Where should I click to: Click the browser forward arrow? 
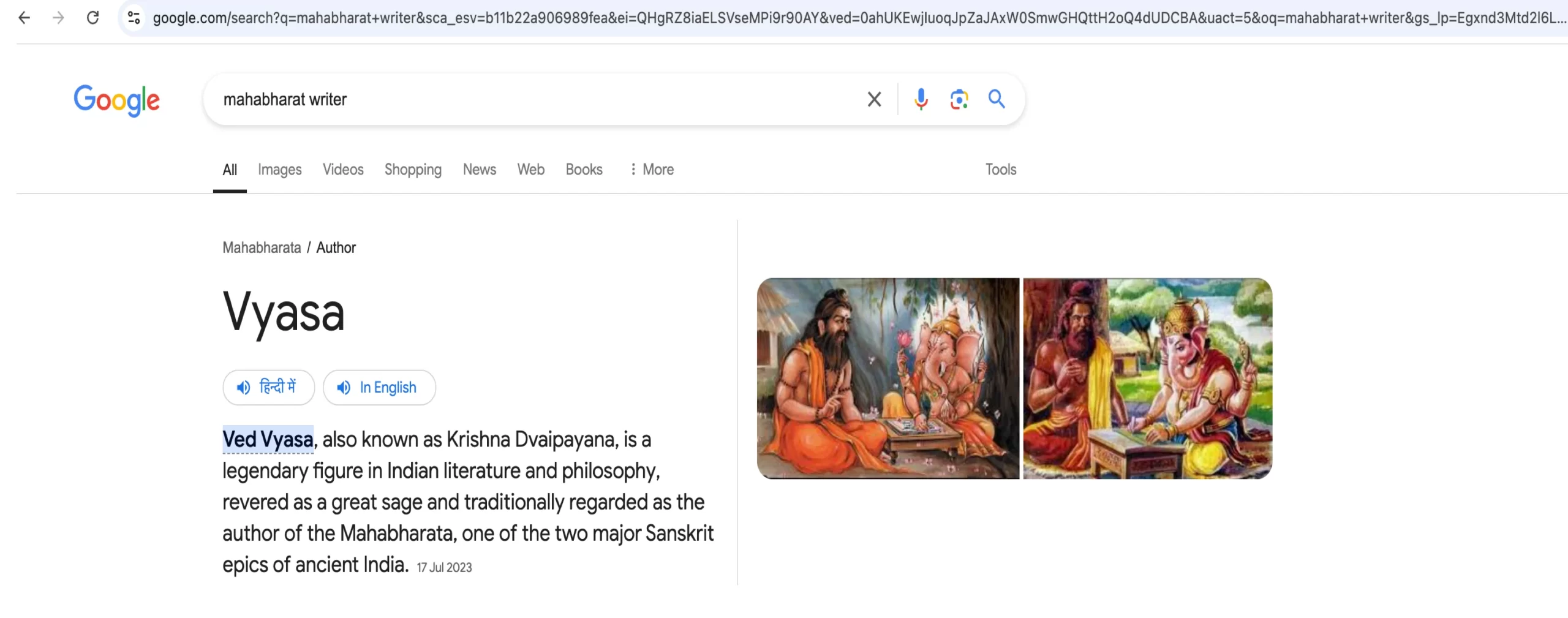tap(59, 18)
